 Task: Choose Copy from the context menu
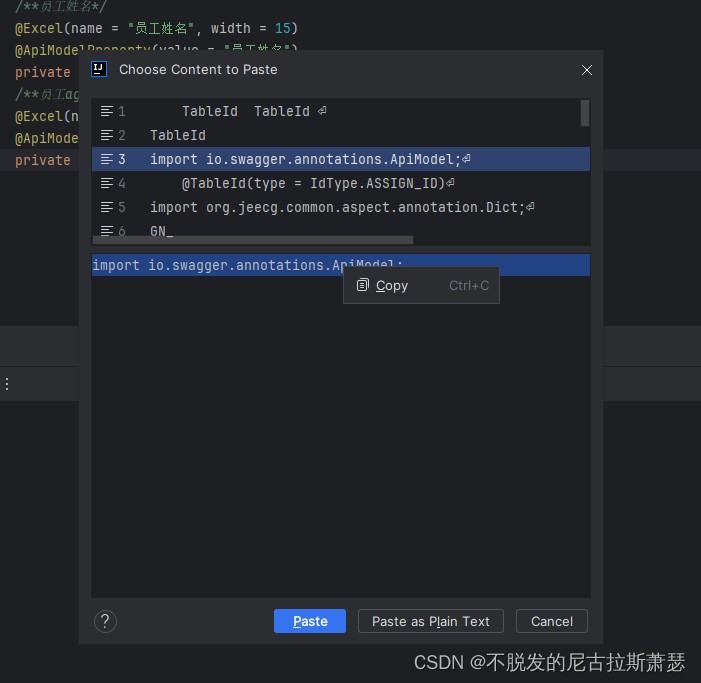click(421, 286)
